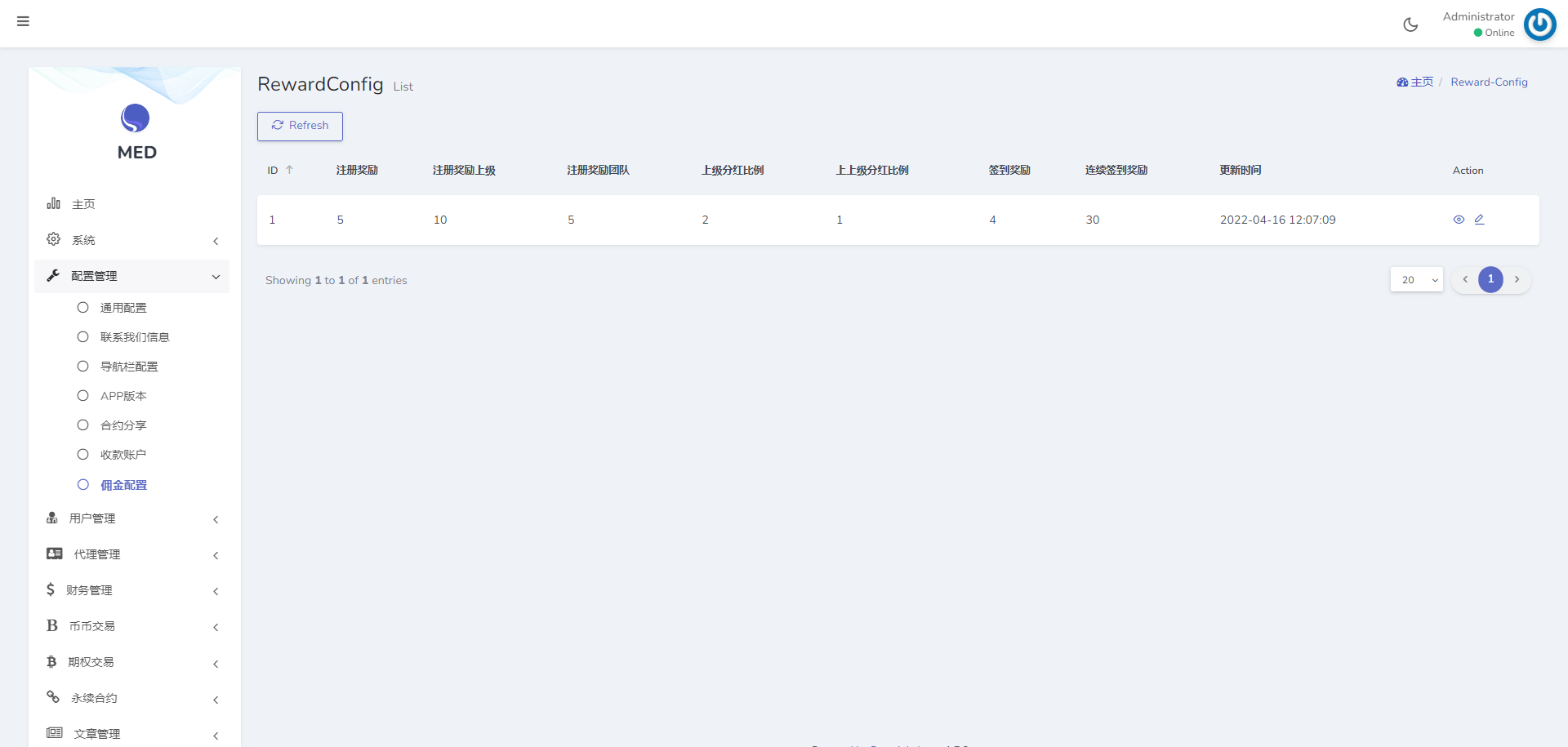Open the 收款账户 submenu item

click(123, 455)
